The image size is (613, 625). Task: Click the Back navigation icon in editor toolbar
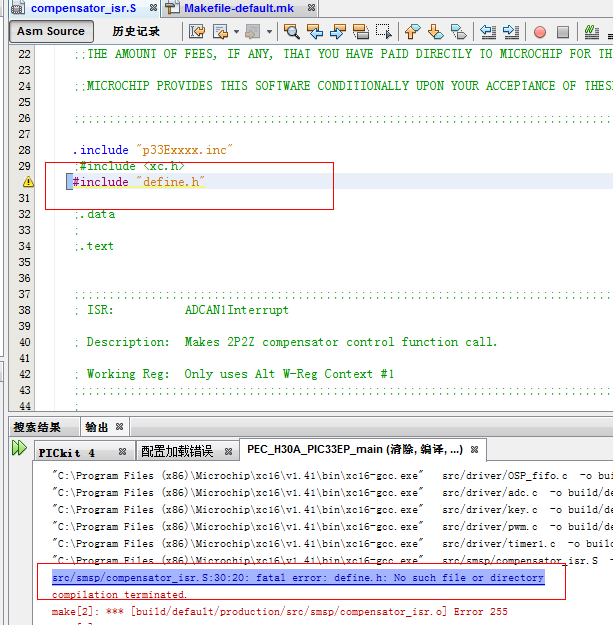click(x=220, y=31)
